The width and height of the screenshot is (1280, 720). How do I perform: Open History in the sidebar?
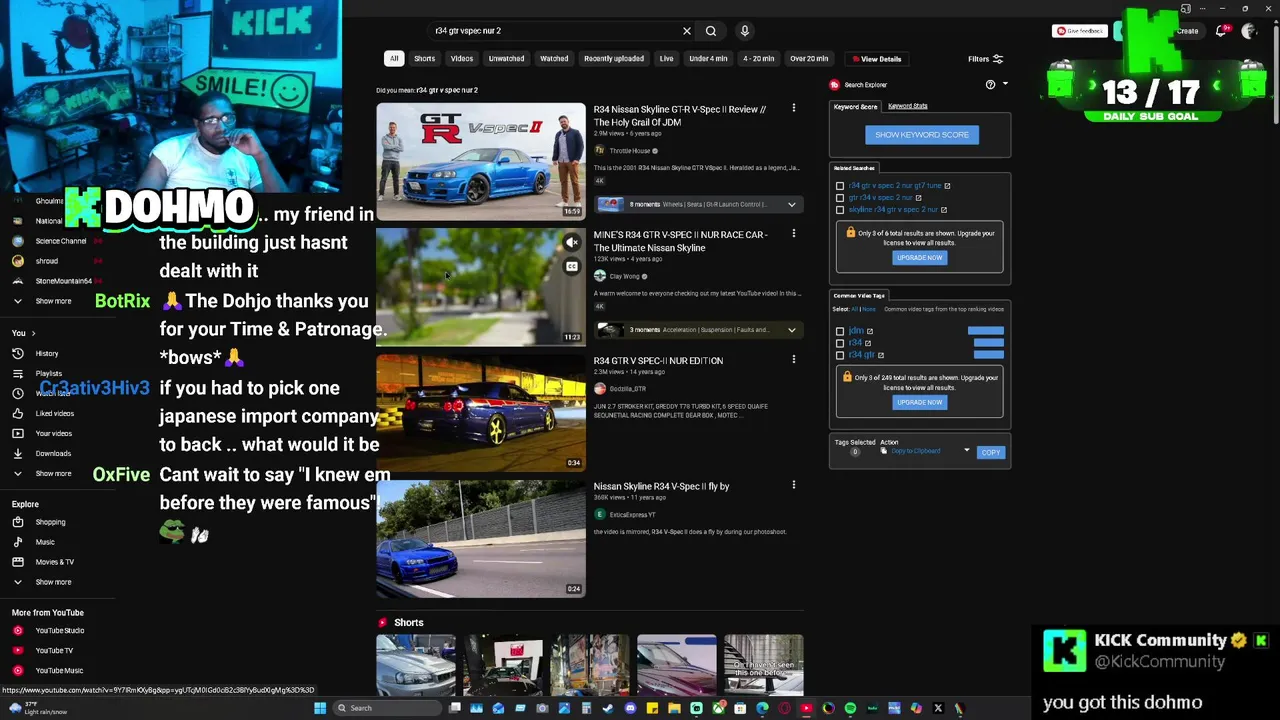(x=47, y=353)
